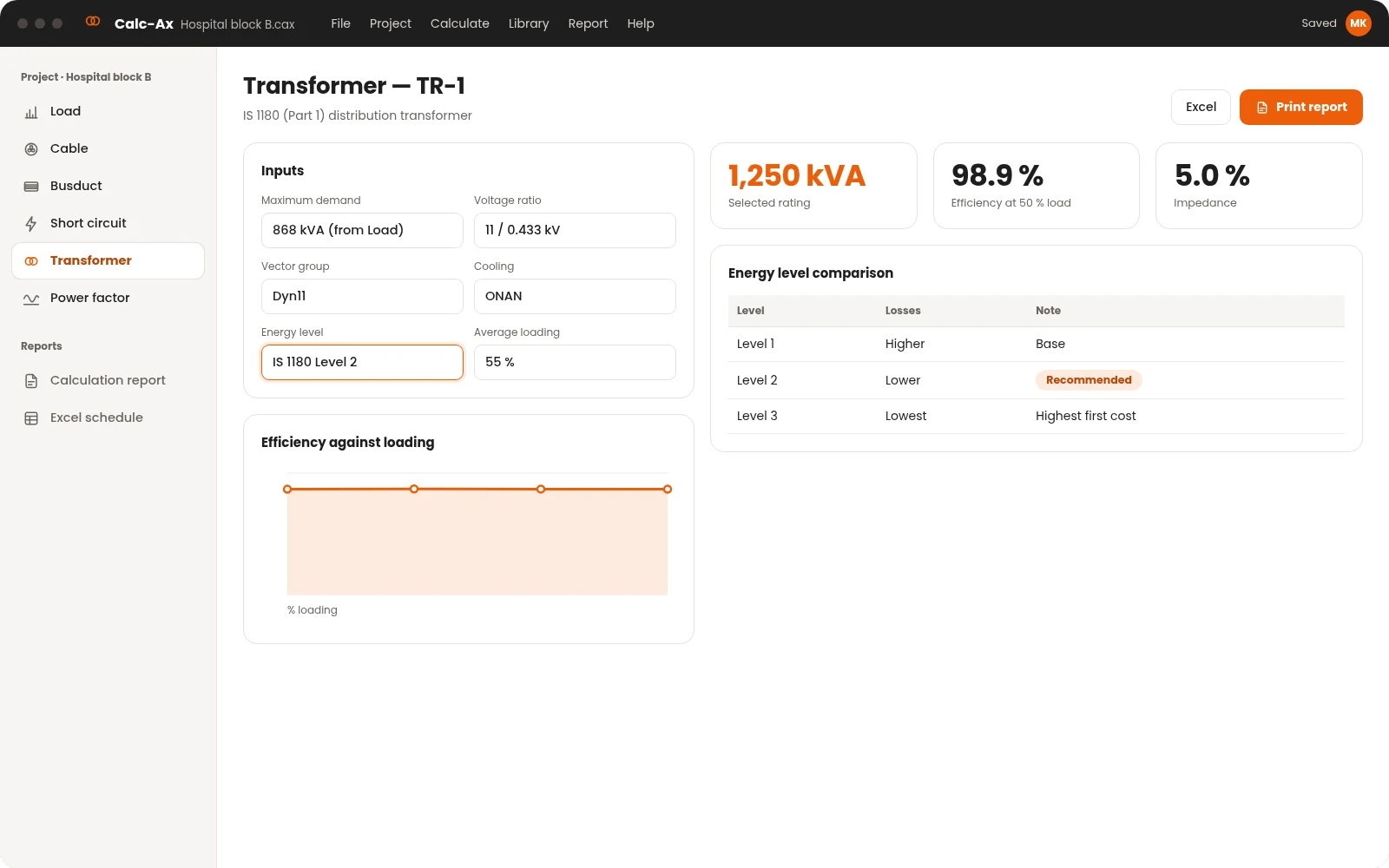Image resolution: width=1389 pixels, height=868 pixels.
Task: Click the Note column header
Action: pos(1048,311)
